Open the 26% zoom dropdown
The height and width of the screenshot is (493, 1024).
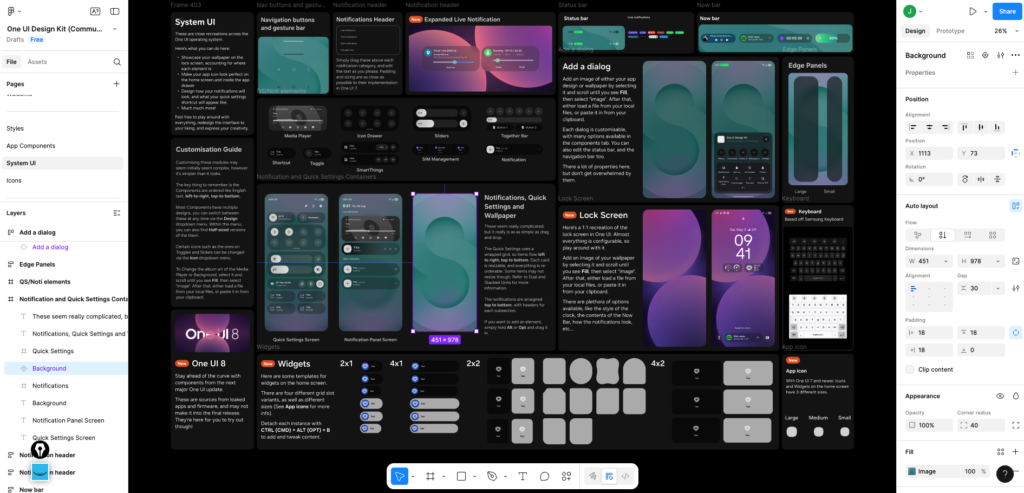[1004, 31]
